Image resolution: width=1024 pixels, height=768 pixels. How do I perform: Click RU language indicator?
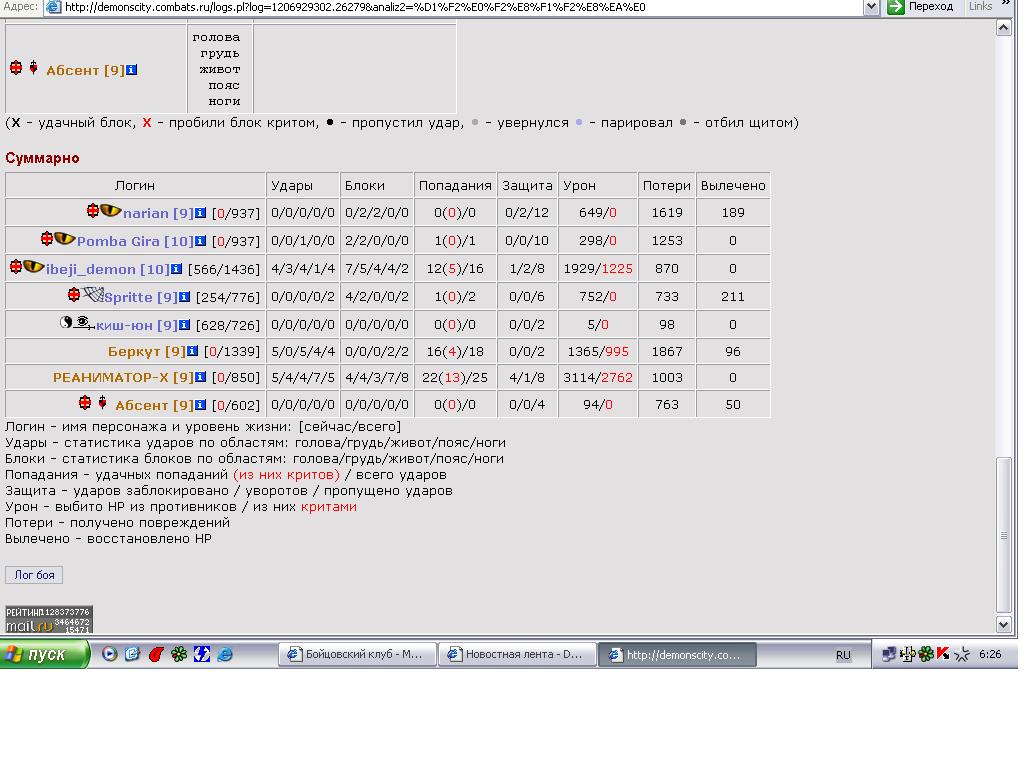[x=843, y=655]
